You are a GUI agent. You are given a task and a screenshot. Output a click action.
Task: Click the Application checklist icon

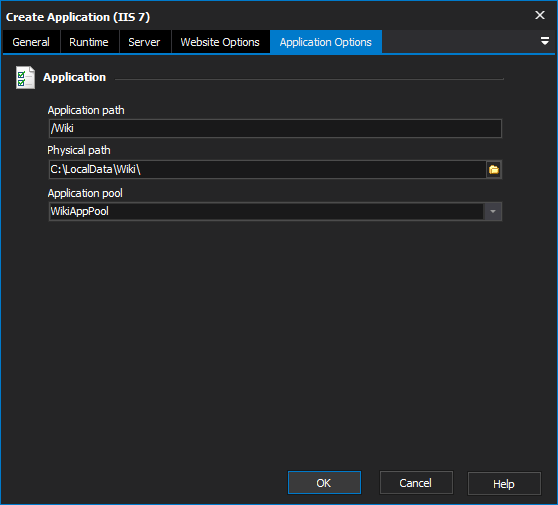[x=25, y=78]
